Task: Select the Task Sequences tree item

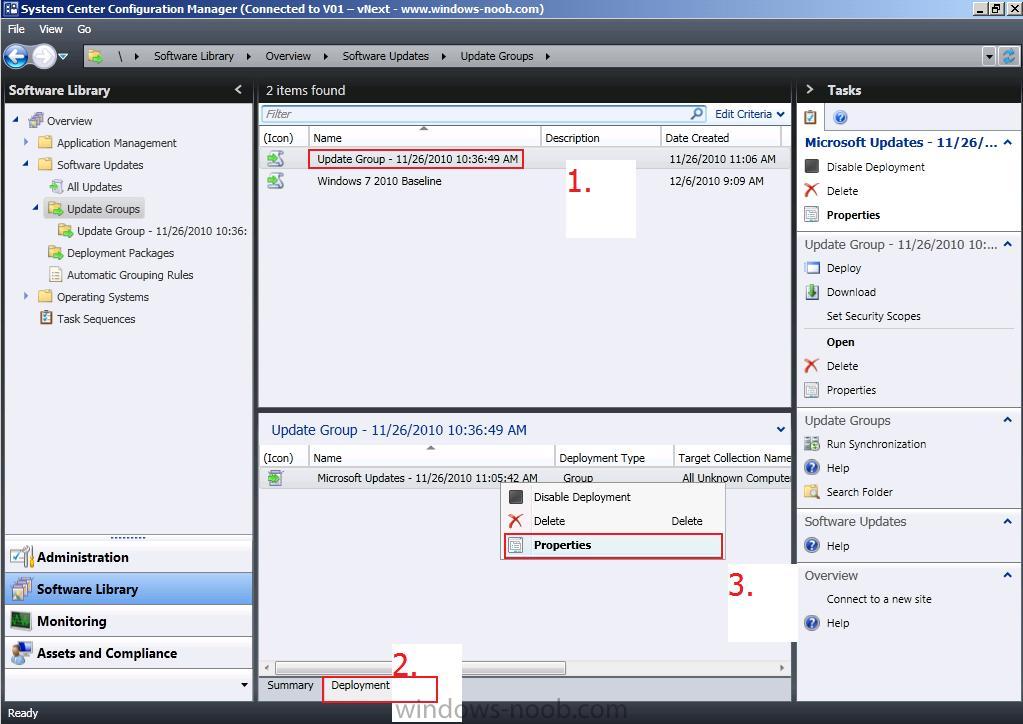Action: [x=96, y=319]
